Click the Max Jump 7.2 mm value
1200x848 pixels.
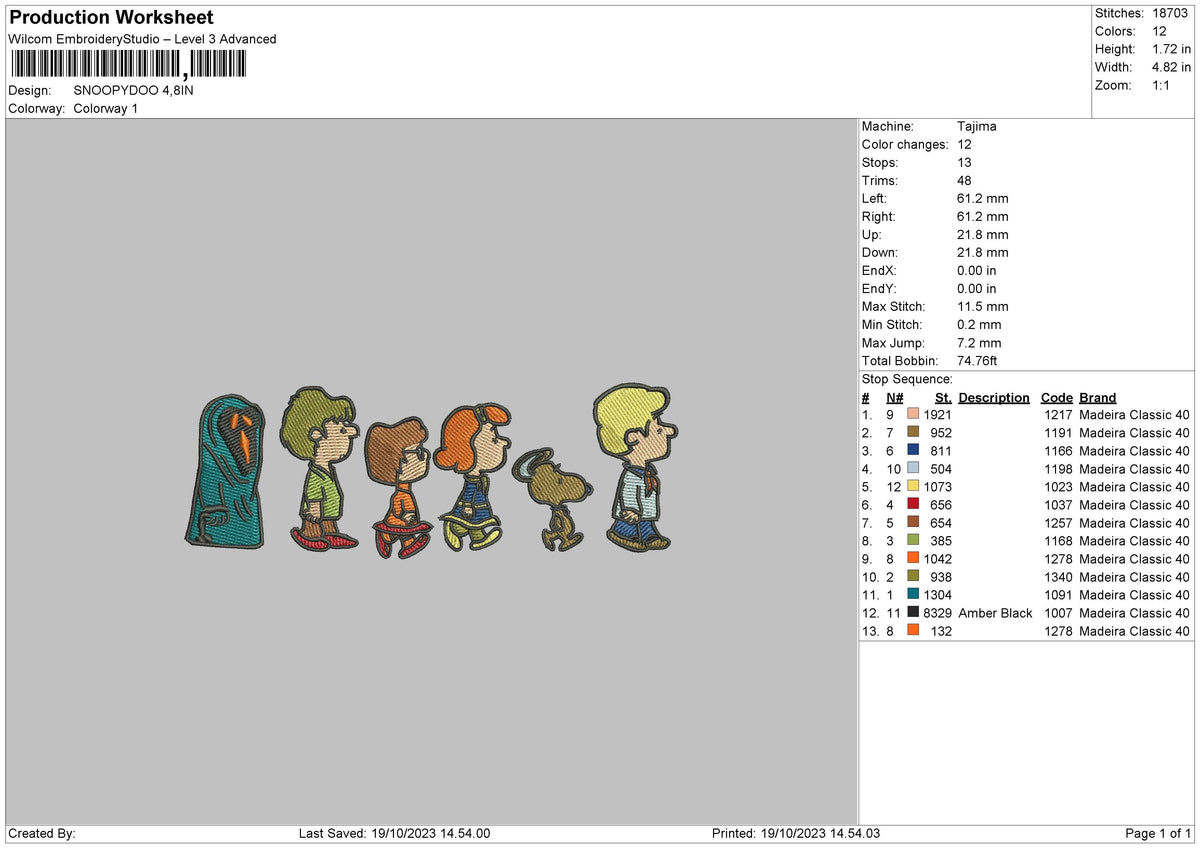979,342
